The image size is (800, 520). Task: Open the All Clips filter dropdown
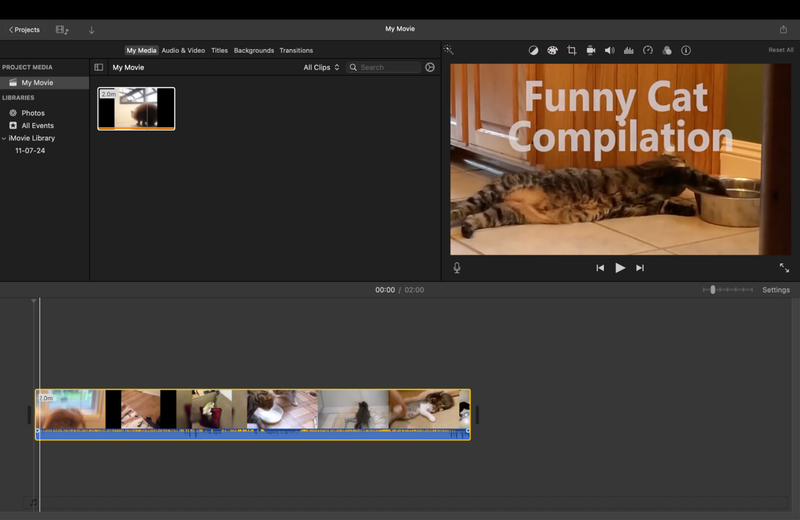321,67
